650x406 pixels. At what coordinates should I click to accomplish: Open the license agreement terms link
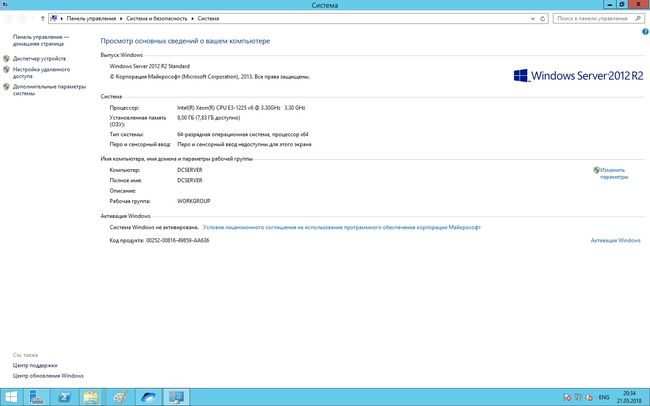pos(342,227)
